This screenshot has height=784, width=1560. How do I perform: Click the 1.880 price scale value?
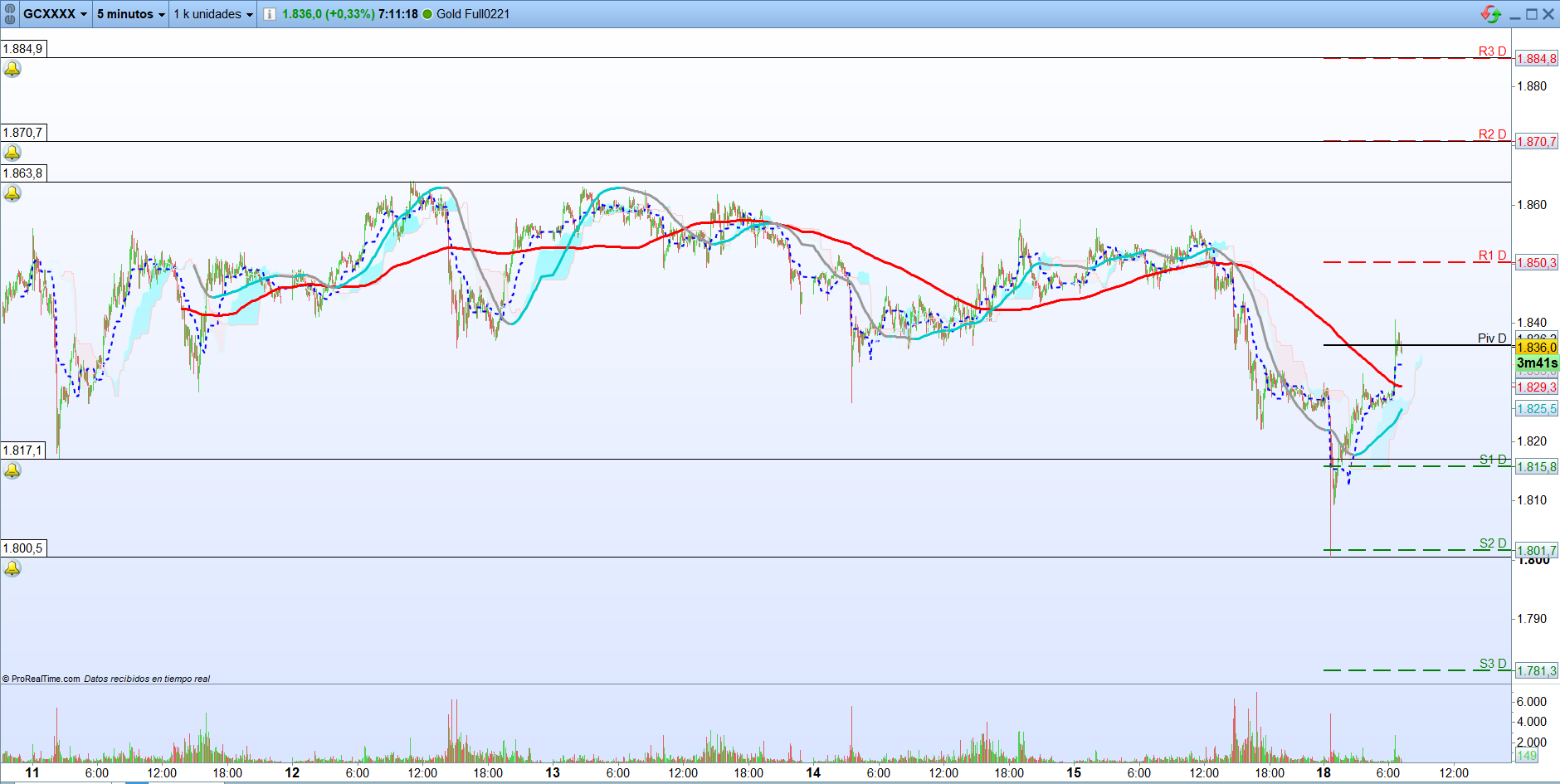tap(1532, 86)
